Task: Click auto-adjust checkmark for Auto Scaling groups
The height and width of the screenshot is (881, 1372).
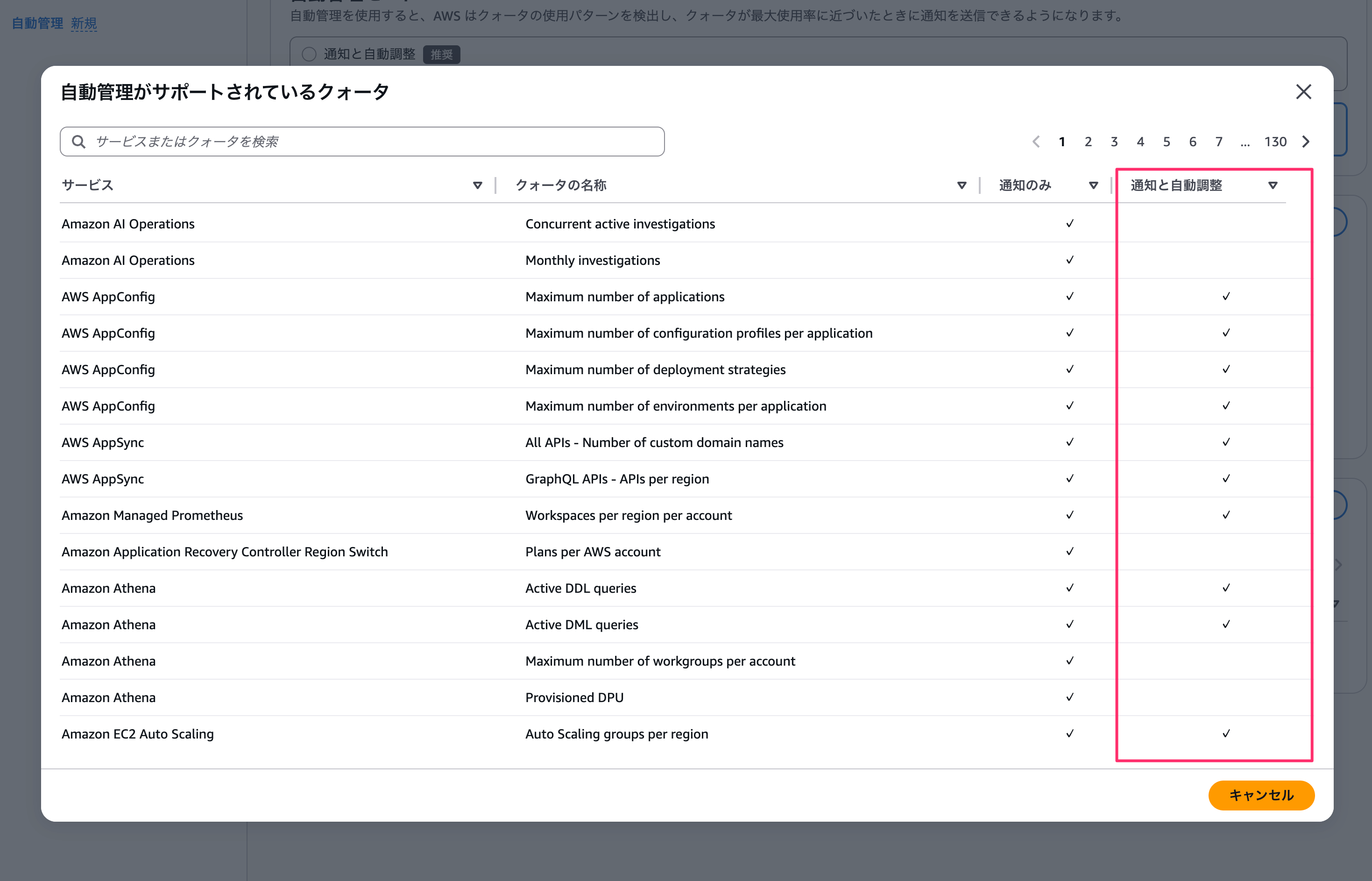Action: [1225, 734]
